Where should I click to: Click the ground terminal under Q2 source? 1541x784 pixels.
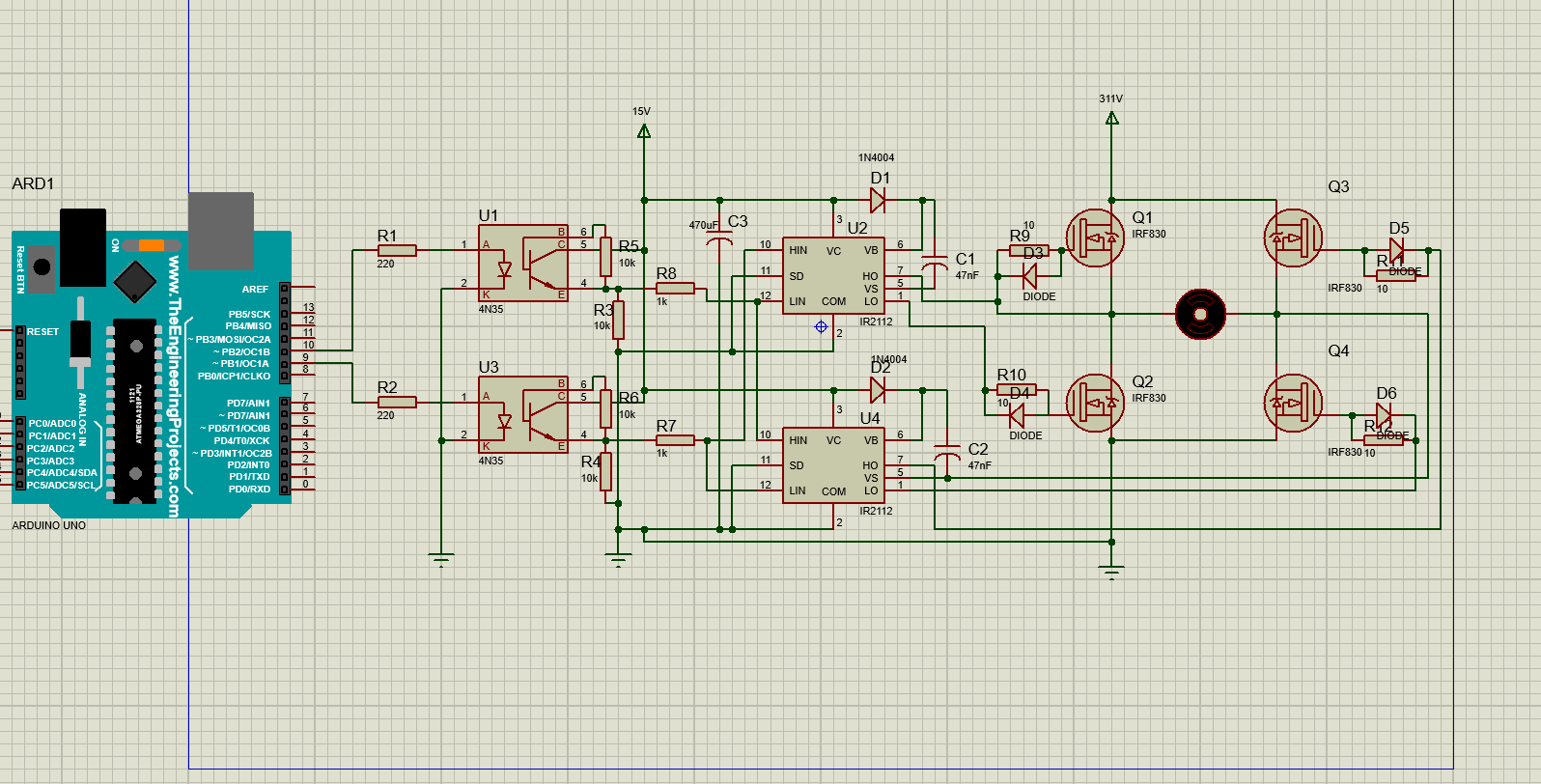click(1112, 572)
